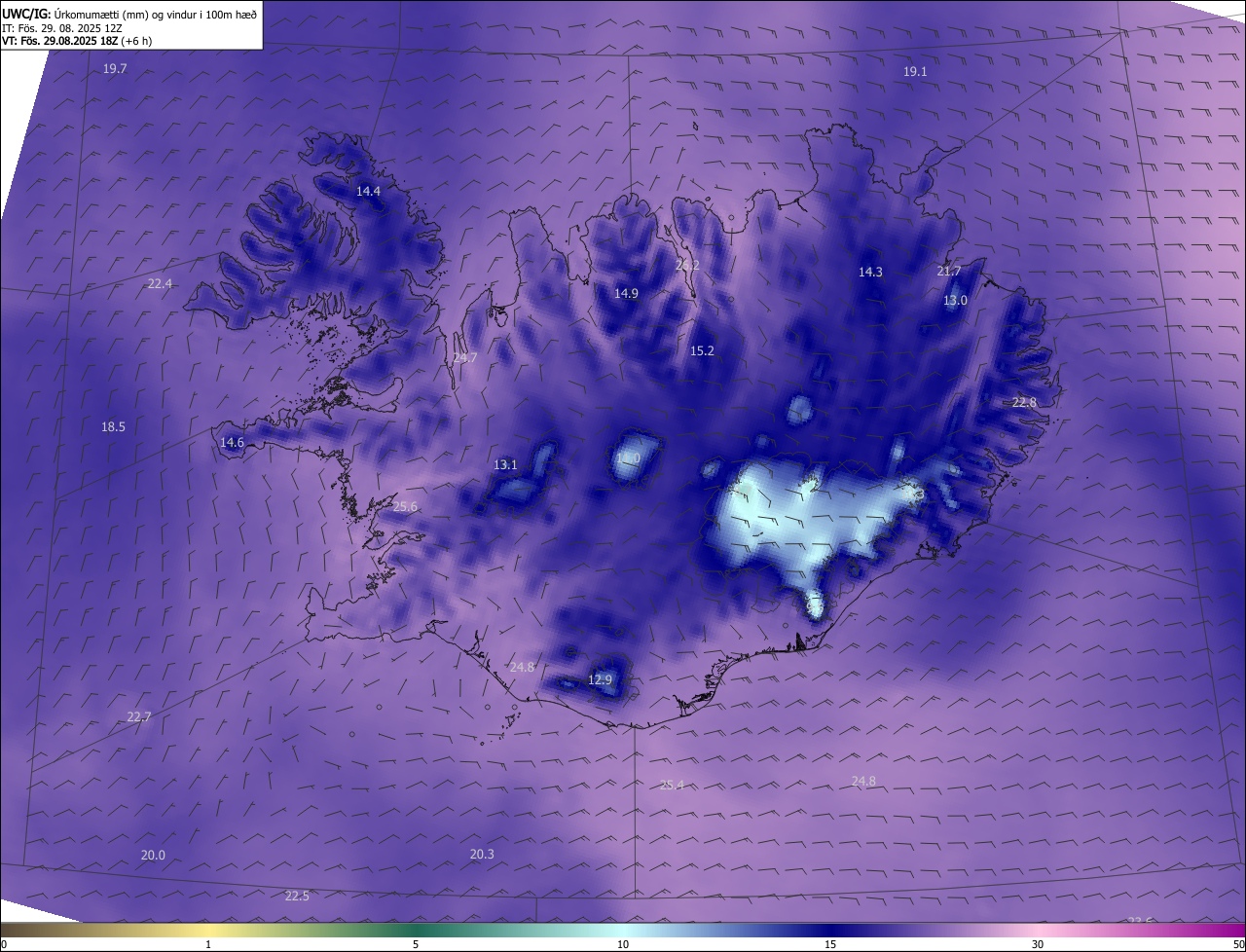The height and width of the screenshot is (952, 1246).
Task: Click the yellow segment of the color scale
Action: coord(209,931)
